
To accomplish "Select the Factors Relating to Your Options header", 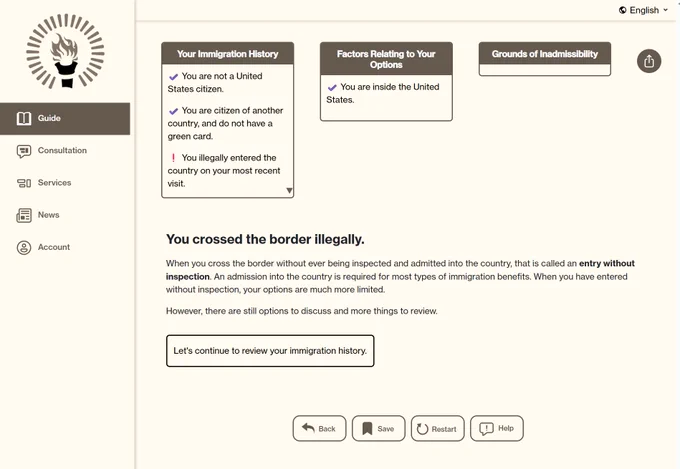I will pyautogui.click(x=386, y=59).
